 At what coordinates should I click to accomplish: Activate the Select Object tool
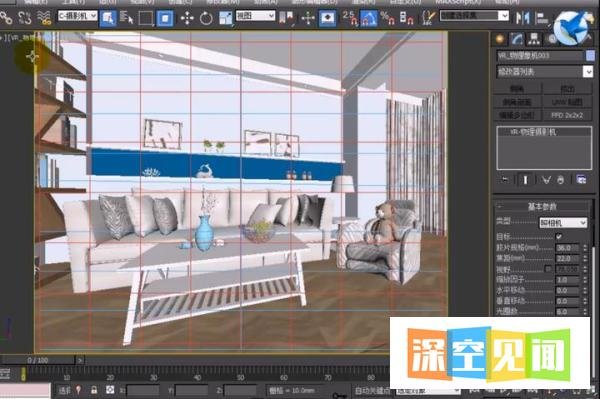pos(108,18)
